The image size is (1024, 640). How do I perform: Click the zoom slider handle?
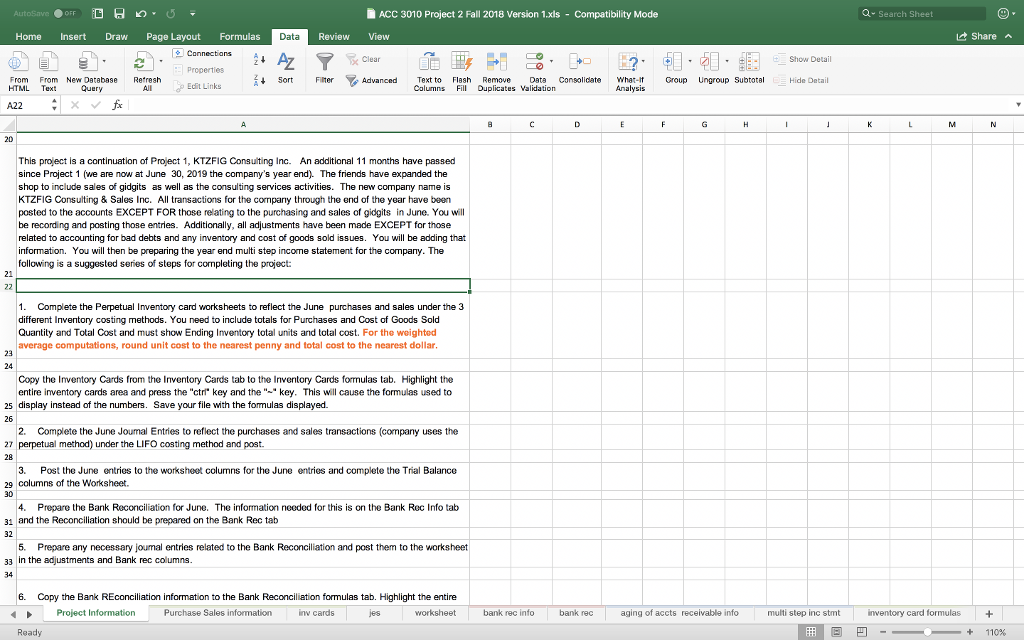click(x=927, y=632)
